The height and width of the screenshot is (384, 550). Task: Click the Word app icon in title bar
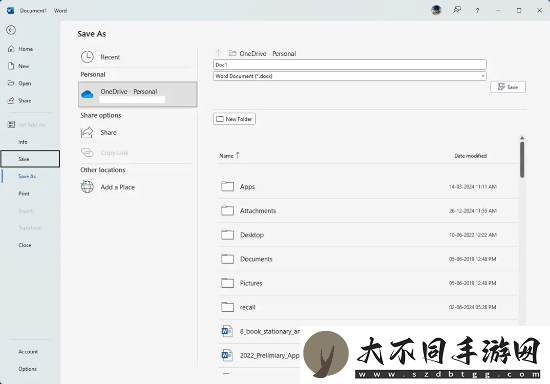pos(11,11)
